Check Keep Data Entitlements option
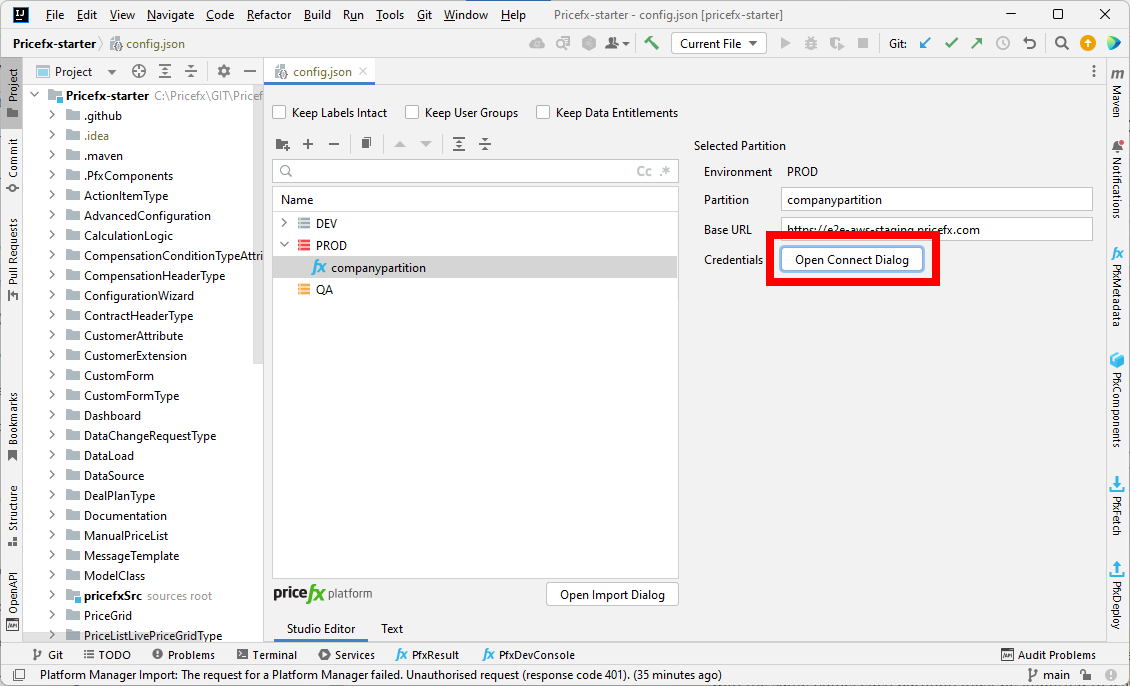 pos(543,113)
